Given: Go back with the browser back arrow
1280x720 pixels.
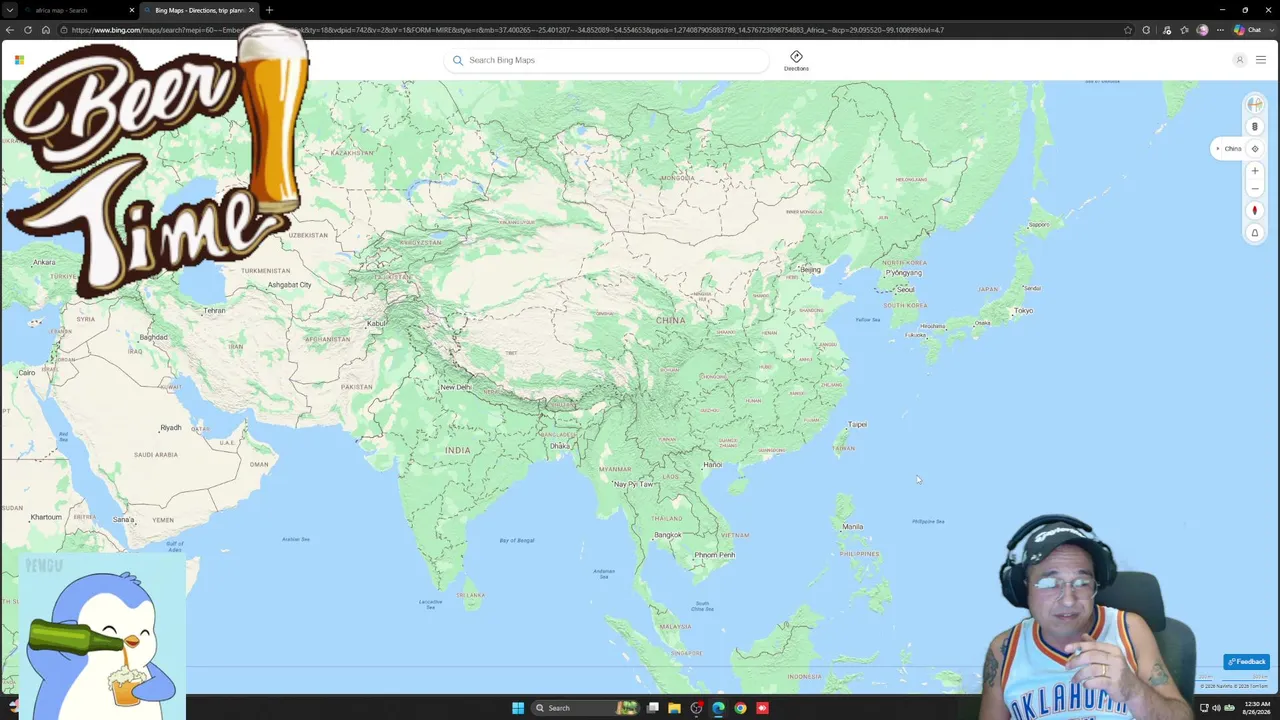Looking at the screenshot, I should click(x=10, y=30).
